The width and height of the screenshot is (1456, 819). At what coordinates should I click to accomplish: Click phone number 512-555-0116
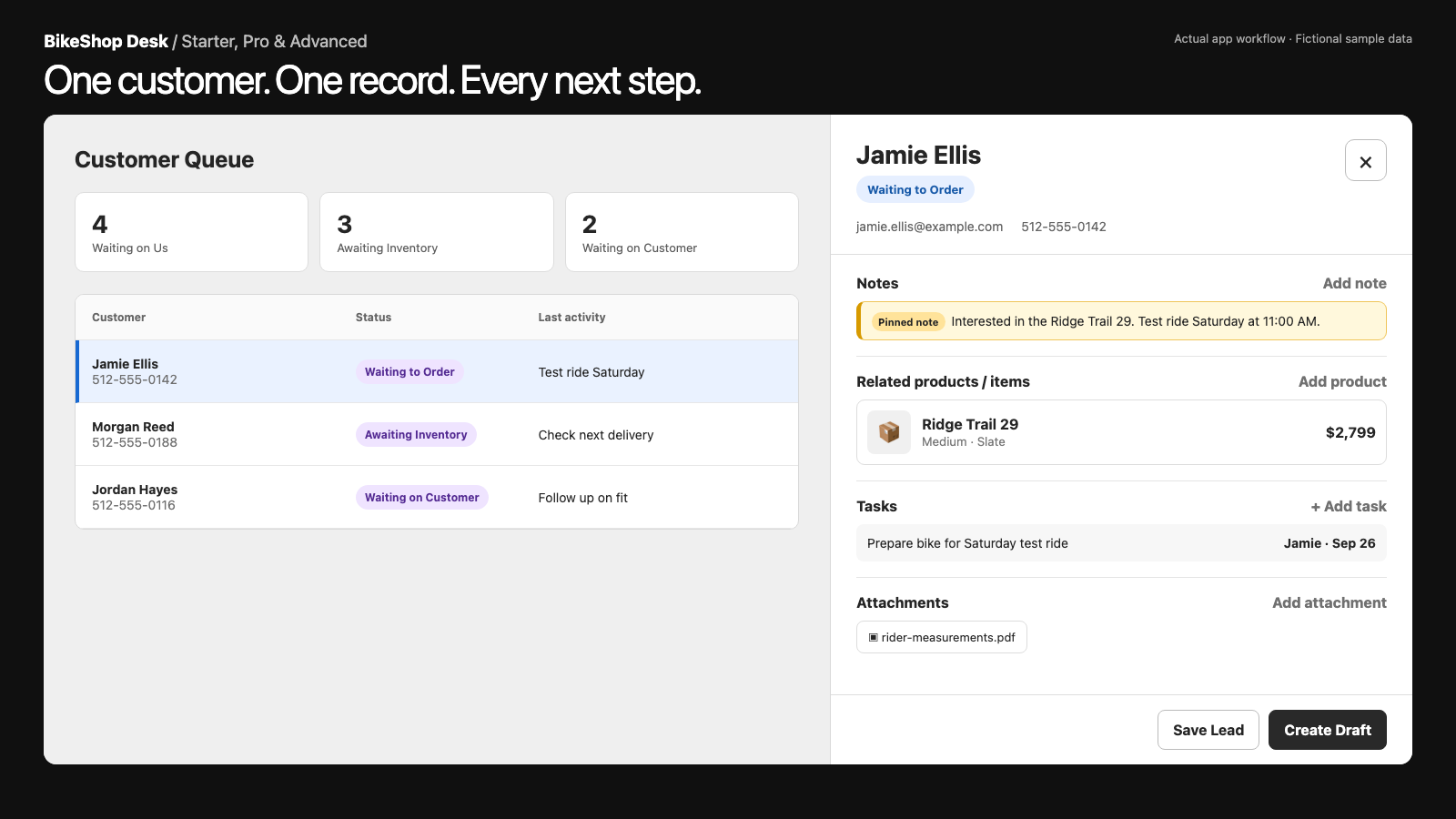point(134,505)
